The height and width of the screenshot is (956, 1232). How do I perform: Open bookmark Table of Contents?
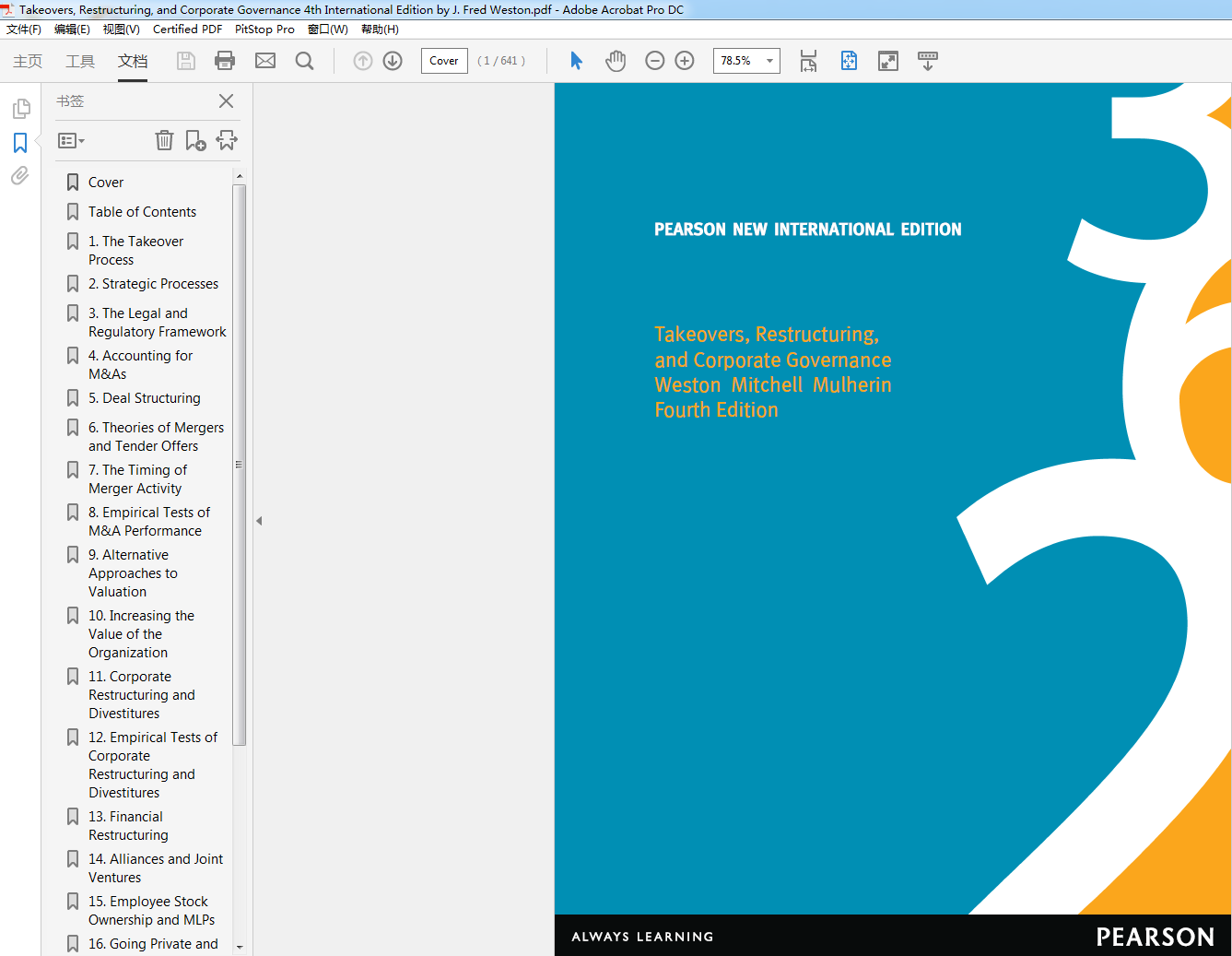(x=142, y=212)
